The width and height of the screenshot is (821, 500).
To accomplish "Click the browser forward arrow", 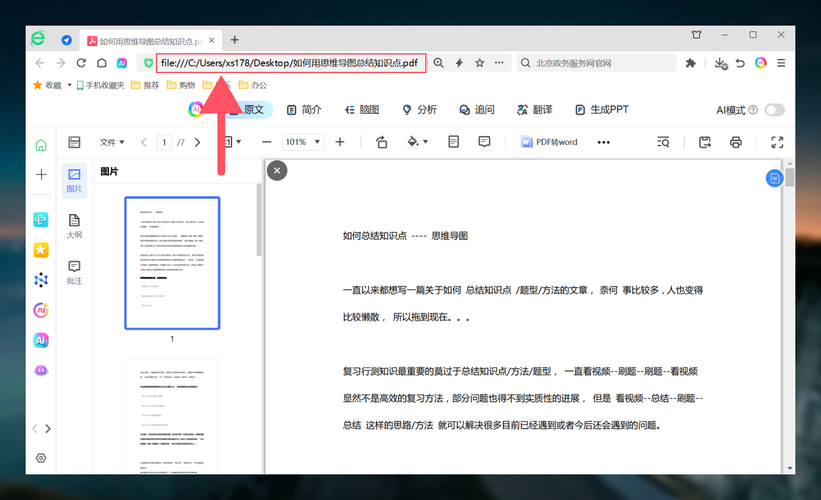I will pos(61,63).
